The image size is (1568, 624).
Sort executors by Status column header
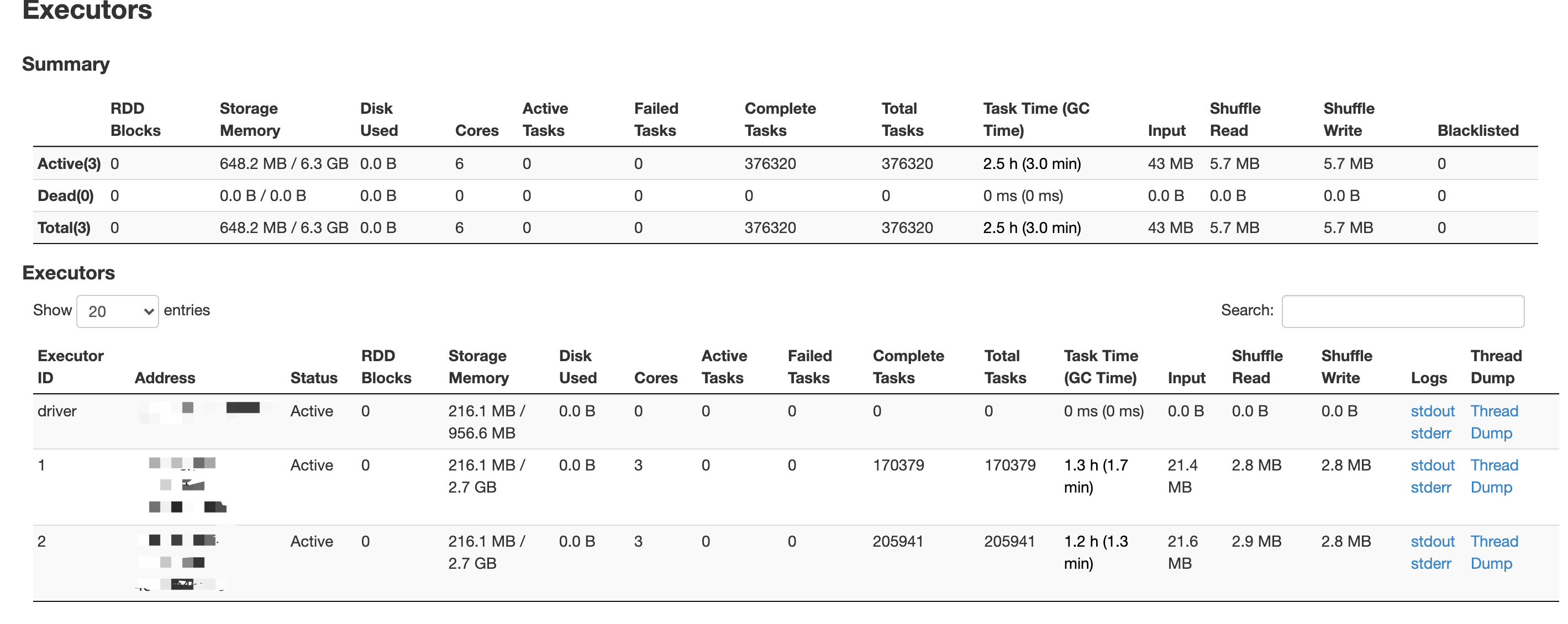[313, 378]
